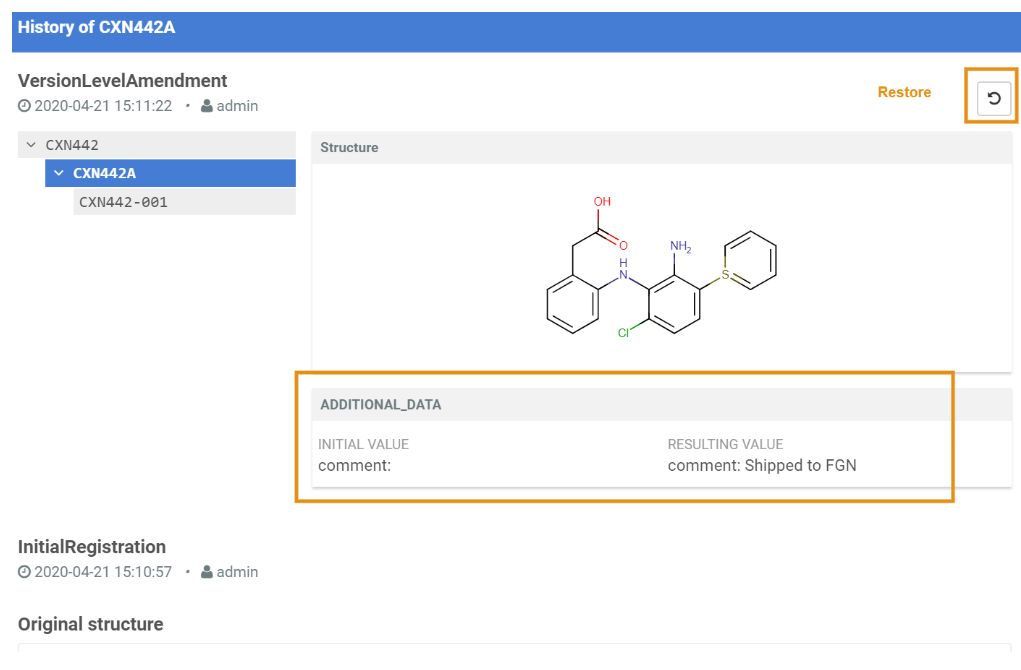
Task: Select the CXN442 parent tree item
Action: (x=72, y=145)
